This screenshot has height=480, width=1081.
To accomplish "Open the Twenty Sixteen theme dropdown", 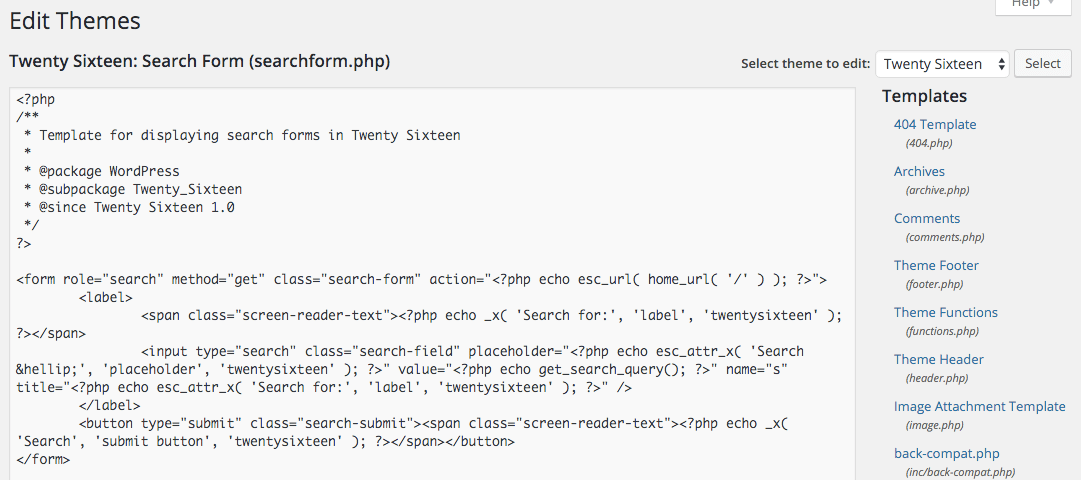I will point(943,64).
